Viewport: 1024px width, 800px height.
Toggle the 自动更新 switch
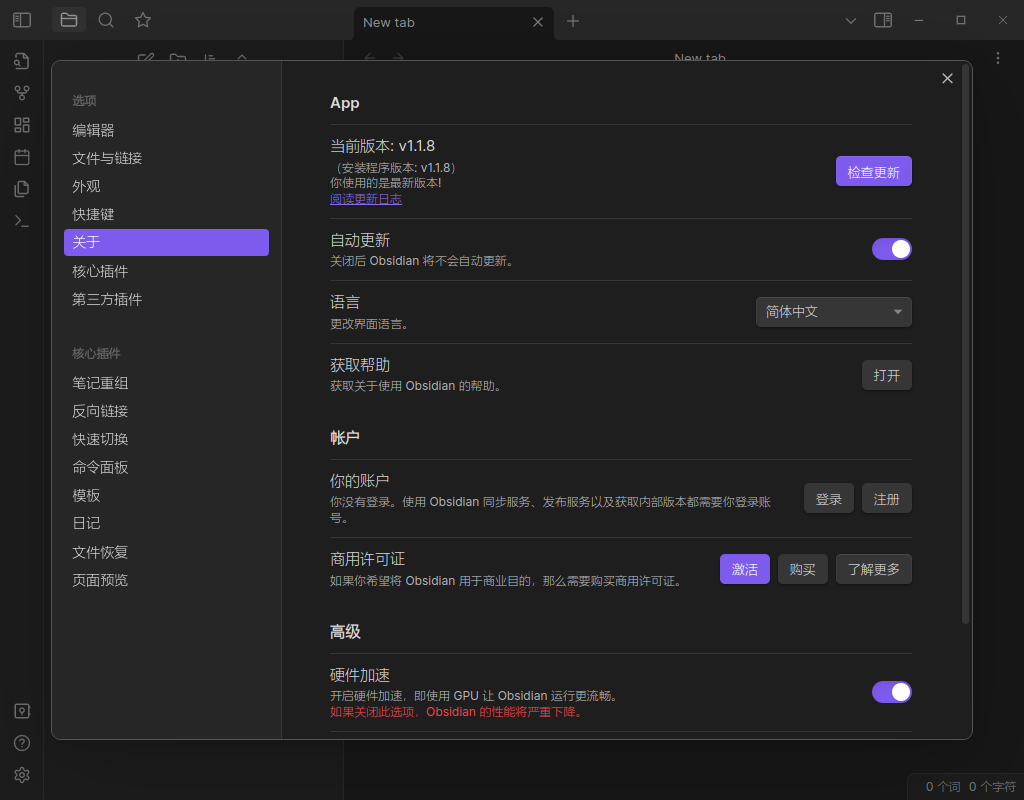coord(891,249)
